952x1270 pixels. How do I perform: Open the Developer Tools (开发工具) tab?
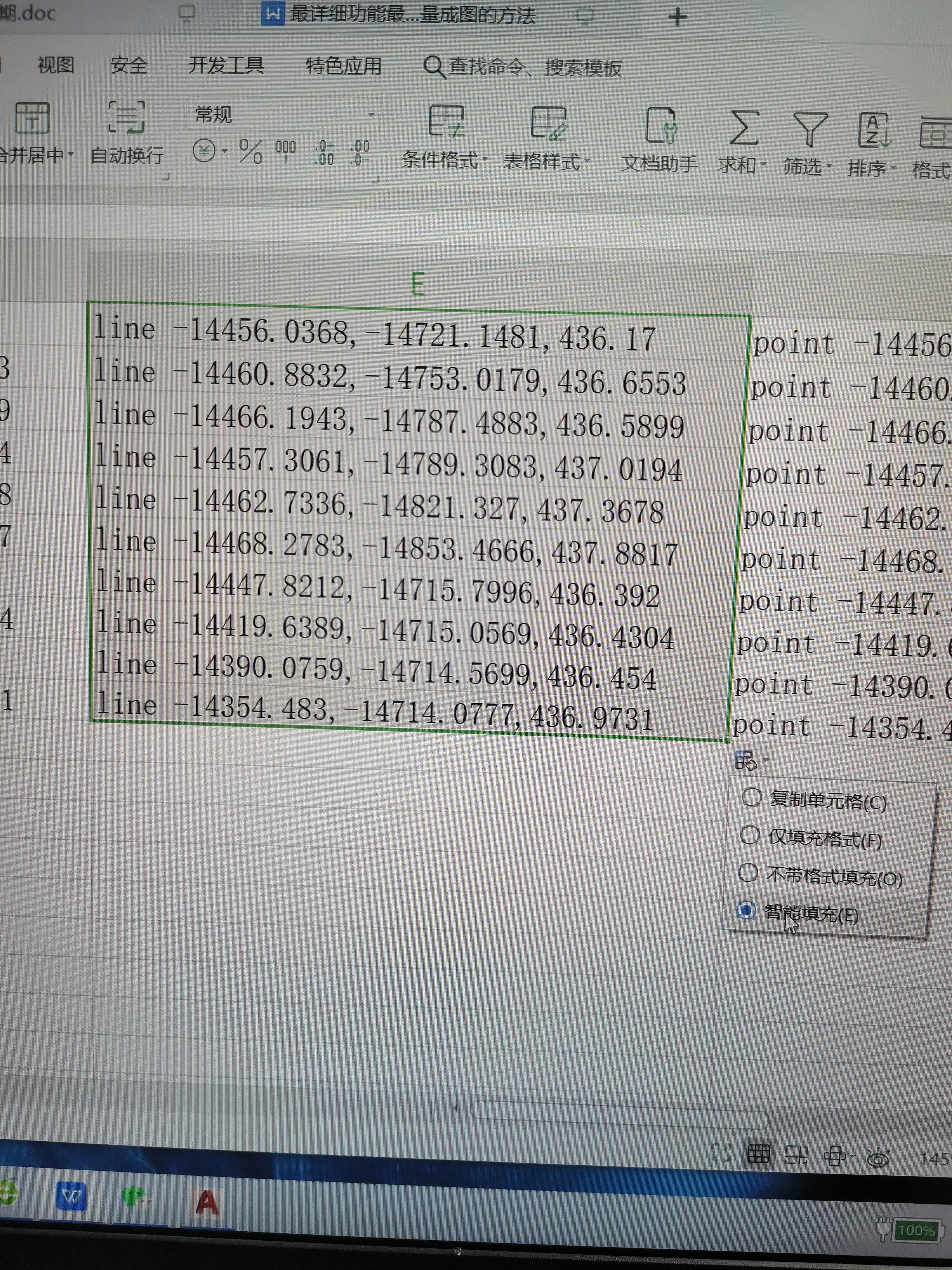click(226, 65)
